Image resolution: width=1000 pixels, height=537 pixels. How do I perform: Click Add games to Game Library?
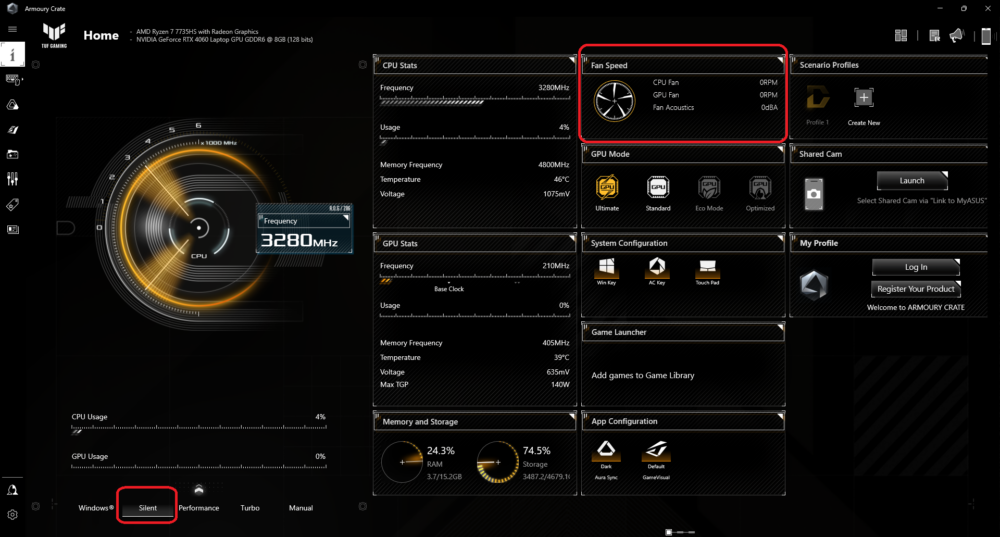643,375
